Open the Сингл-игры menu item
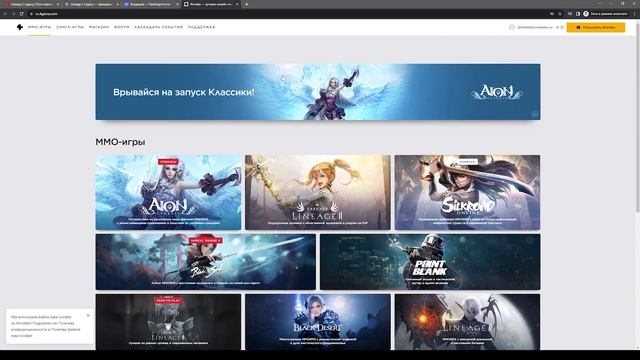The width and height of the screenshot is (640, 360). pos(70,27)
